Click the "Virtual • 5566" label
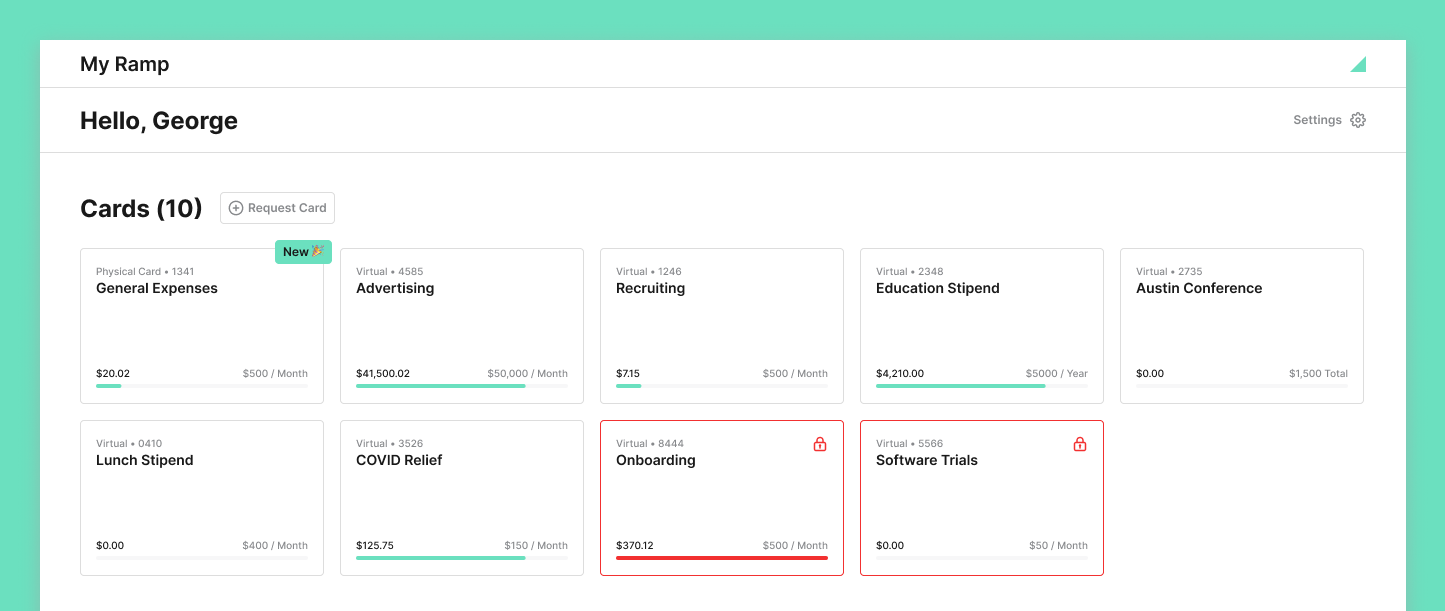The width and height of the screenshot is (1445, 611). click(910, 443)
